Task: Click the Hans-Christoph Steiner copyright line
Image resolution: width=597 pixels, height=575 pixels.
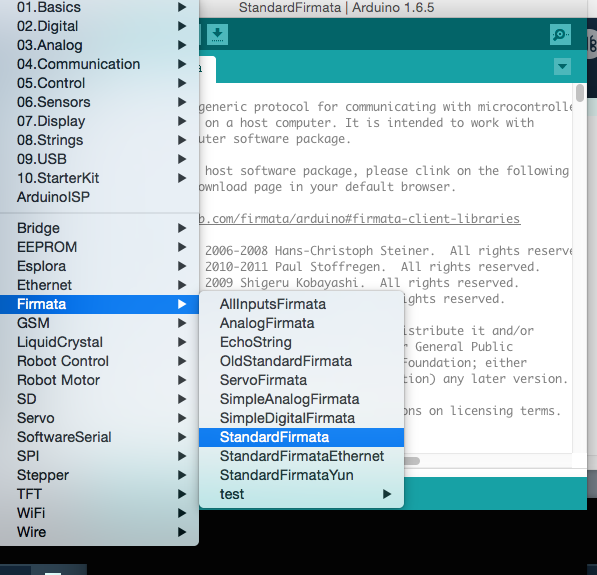Action: (x=388, y=251)
